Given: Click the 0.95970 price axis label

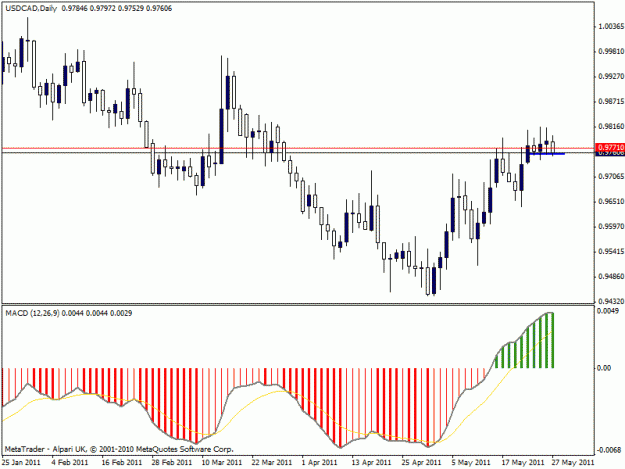Looking at the screenshot, I should click(x=611, y=226).
